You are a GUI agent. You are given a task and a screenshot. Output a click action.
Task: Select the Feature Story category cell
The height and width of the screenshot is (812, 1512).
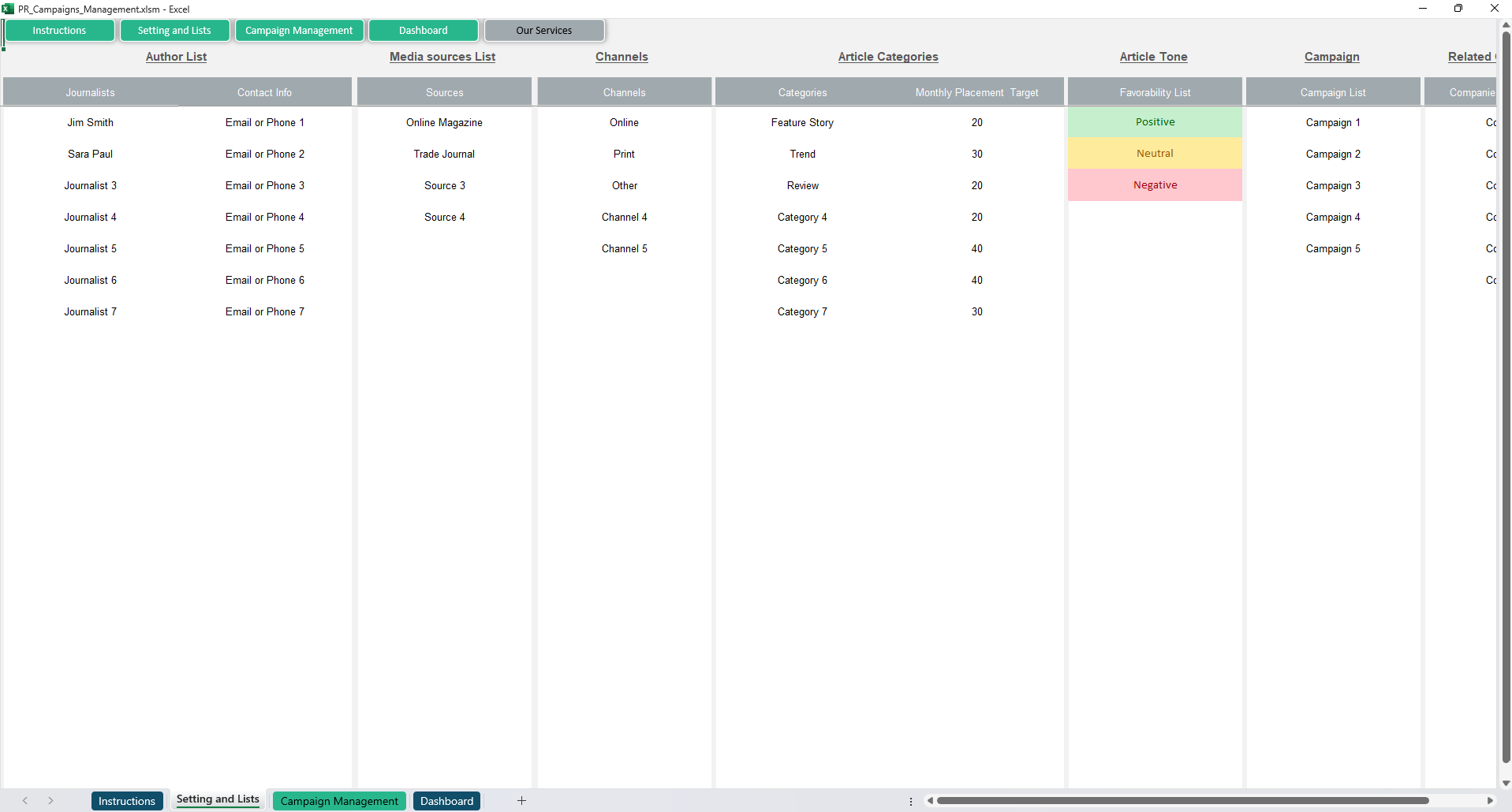(802, 123)
